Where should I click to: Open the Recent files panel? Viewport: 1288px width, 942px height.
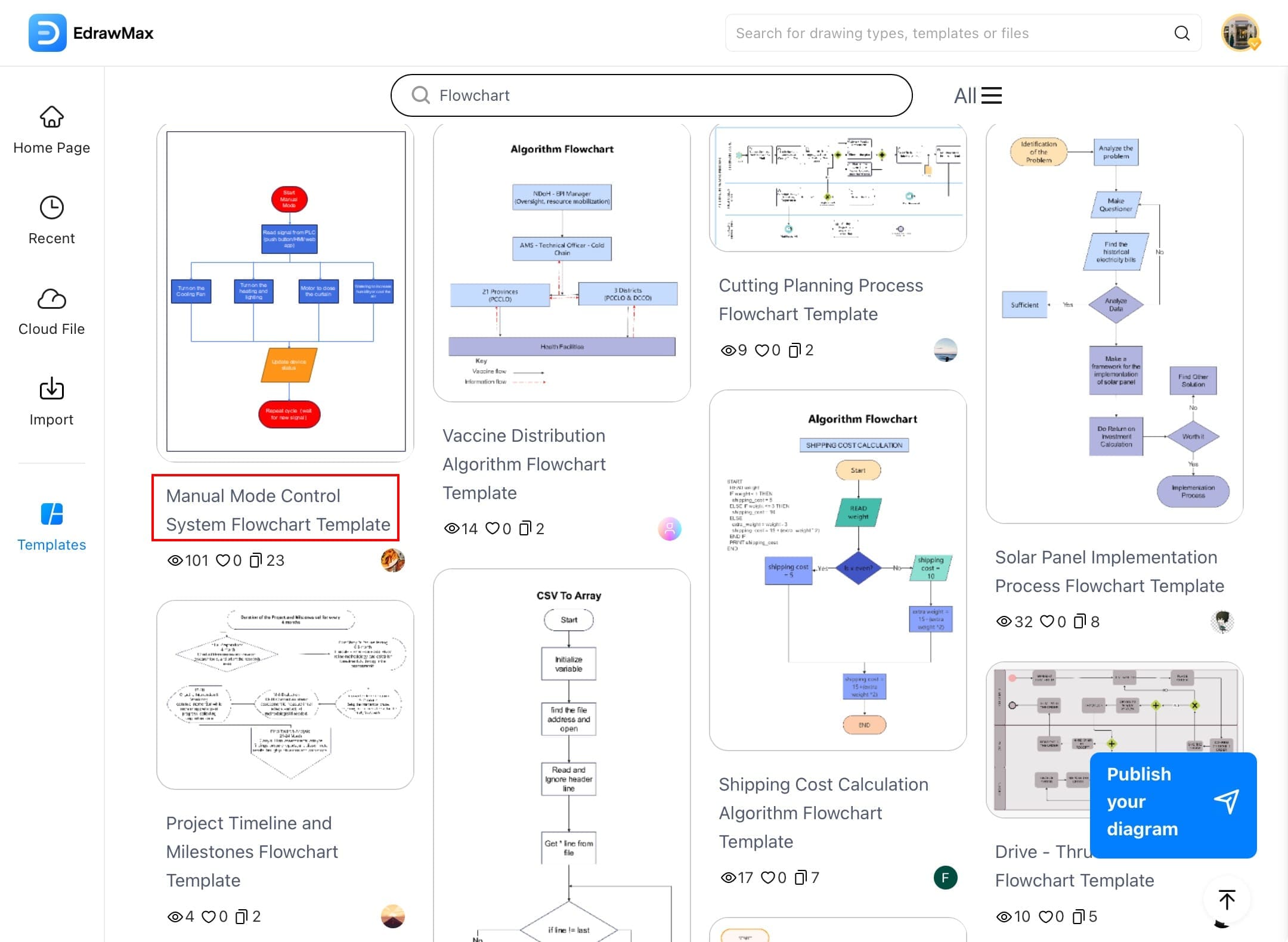click(51, 221)
